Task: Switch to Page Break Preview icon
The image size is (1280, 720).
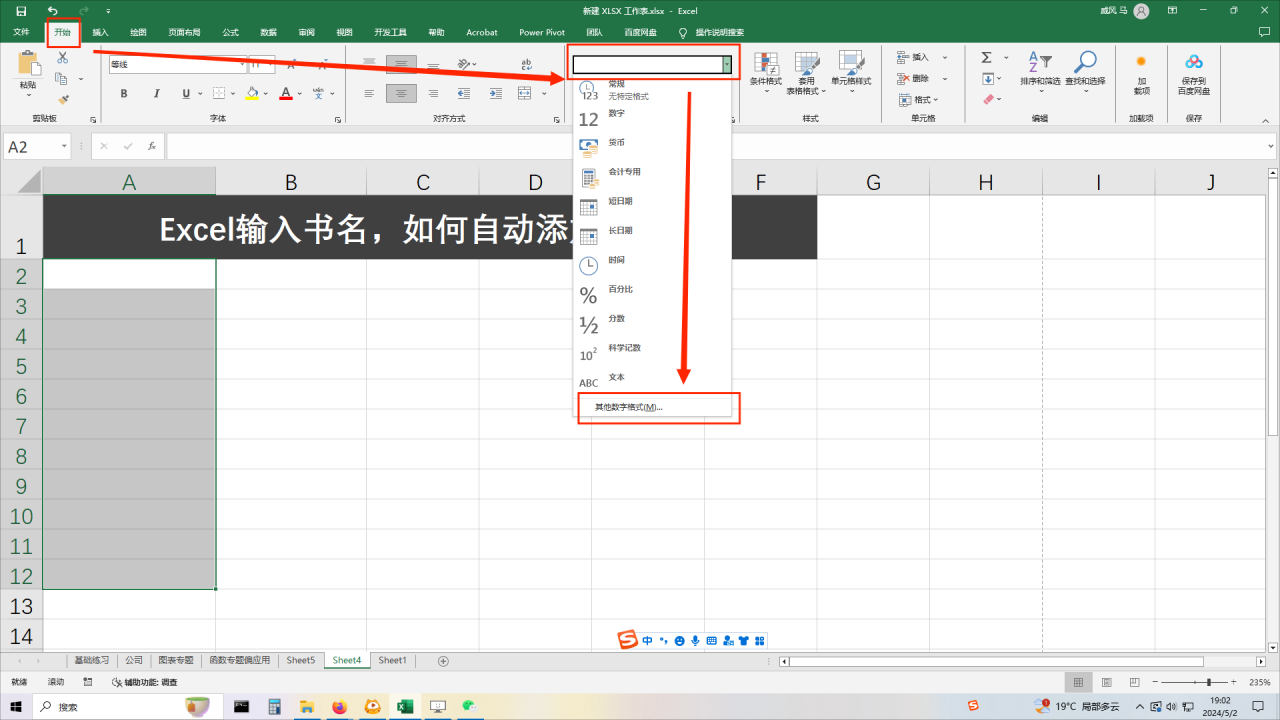Action: click(1136, 682)
